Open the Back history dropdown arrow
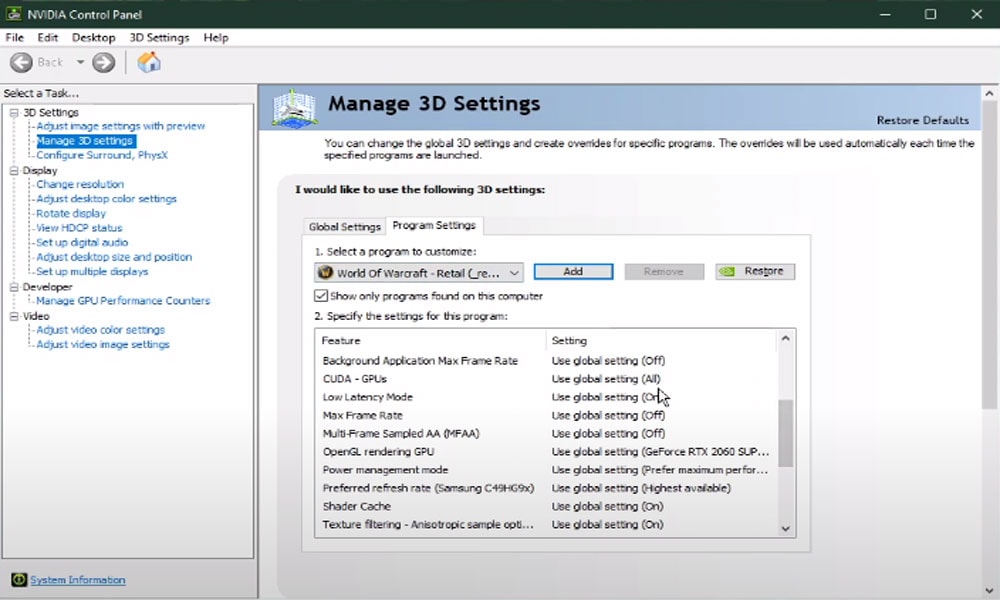 [x=80, y=62]
